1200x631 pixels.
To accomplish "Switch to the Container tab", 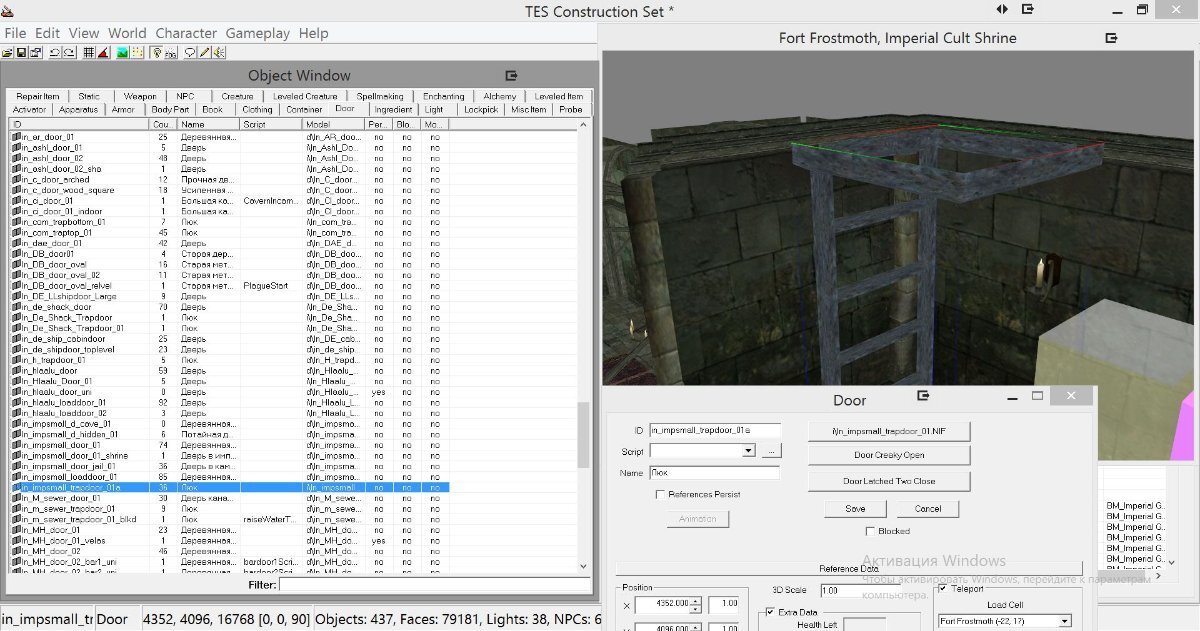I will (305, 110).
